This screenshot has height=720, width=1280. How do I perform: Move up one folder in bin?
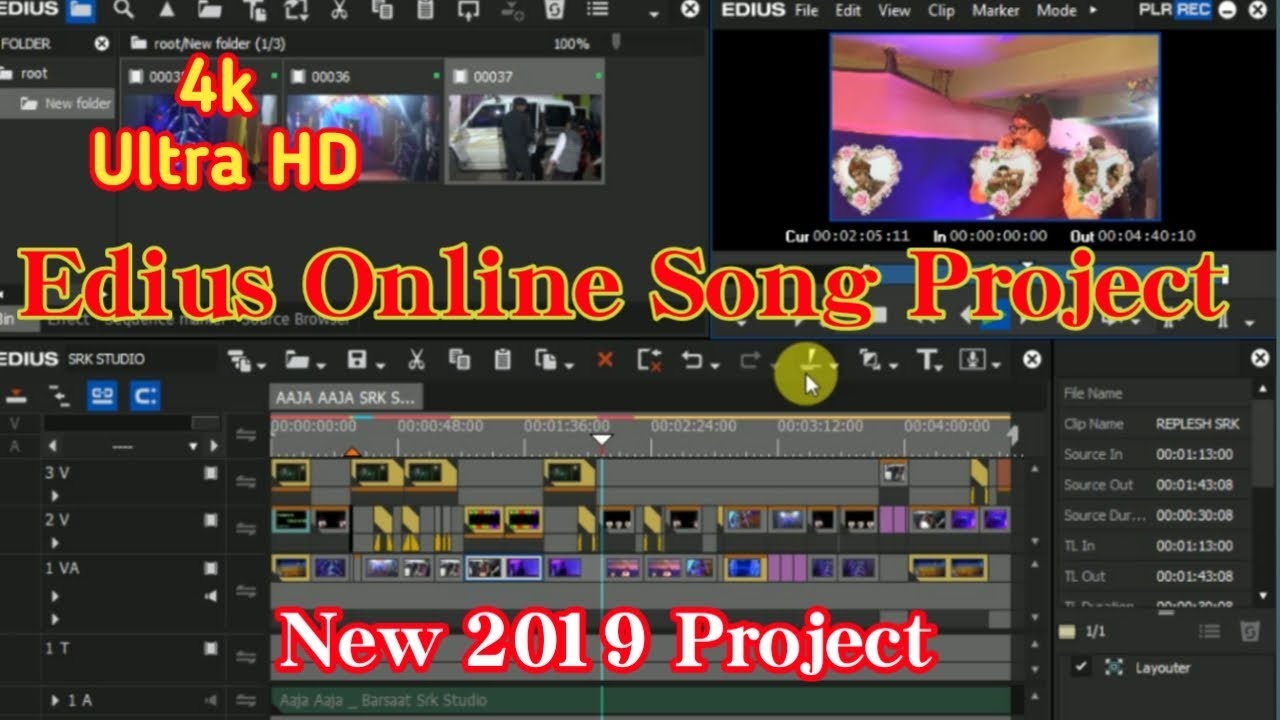coord(166,11)
